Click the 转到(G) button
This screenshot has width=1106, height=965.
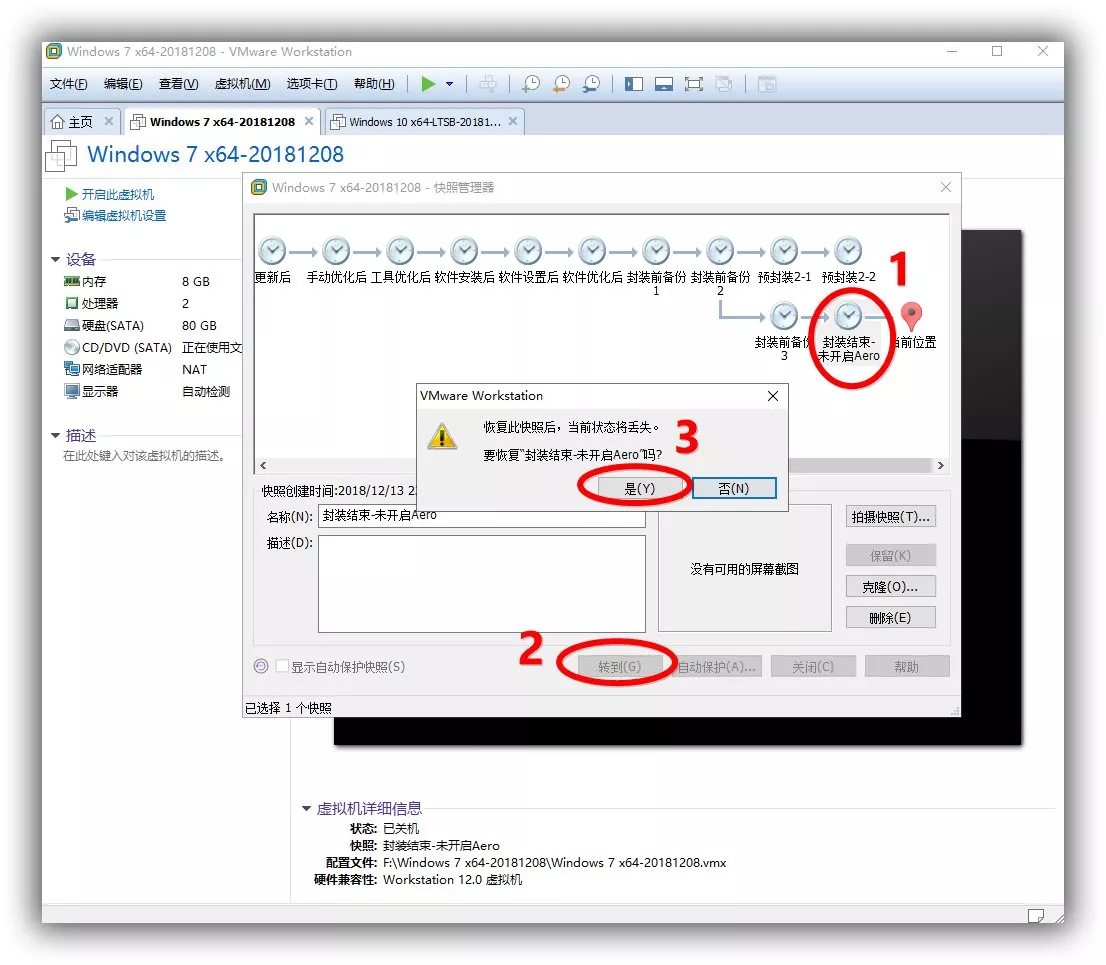620,667
